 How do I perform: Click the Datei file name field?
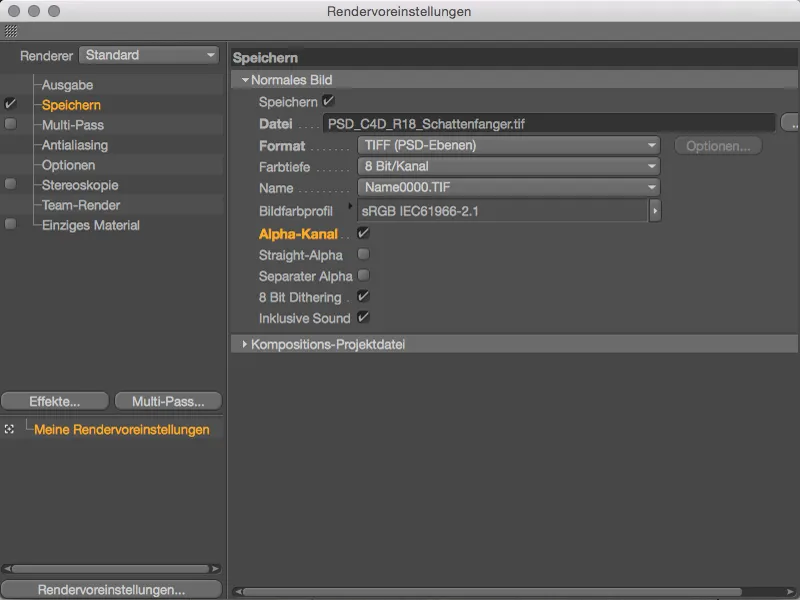pos(549,124)
